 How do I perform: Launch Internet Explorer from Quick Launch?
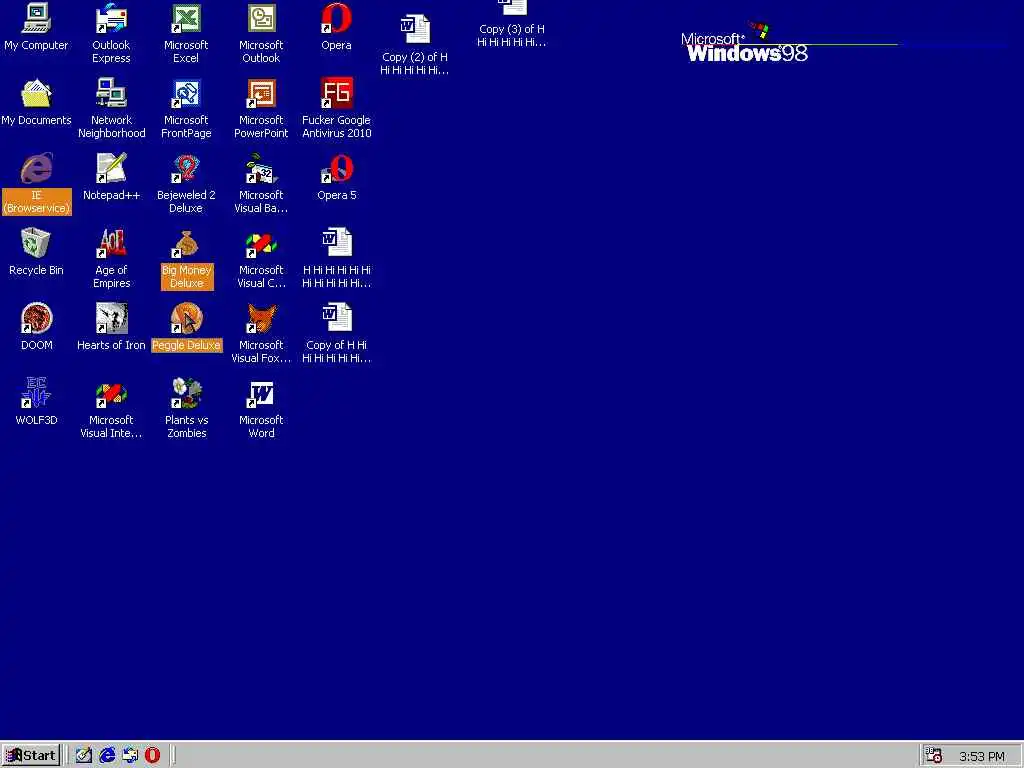(107, 756)
